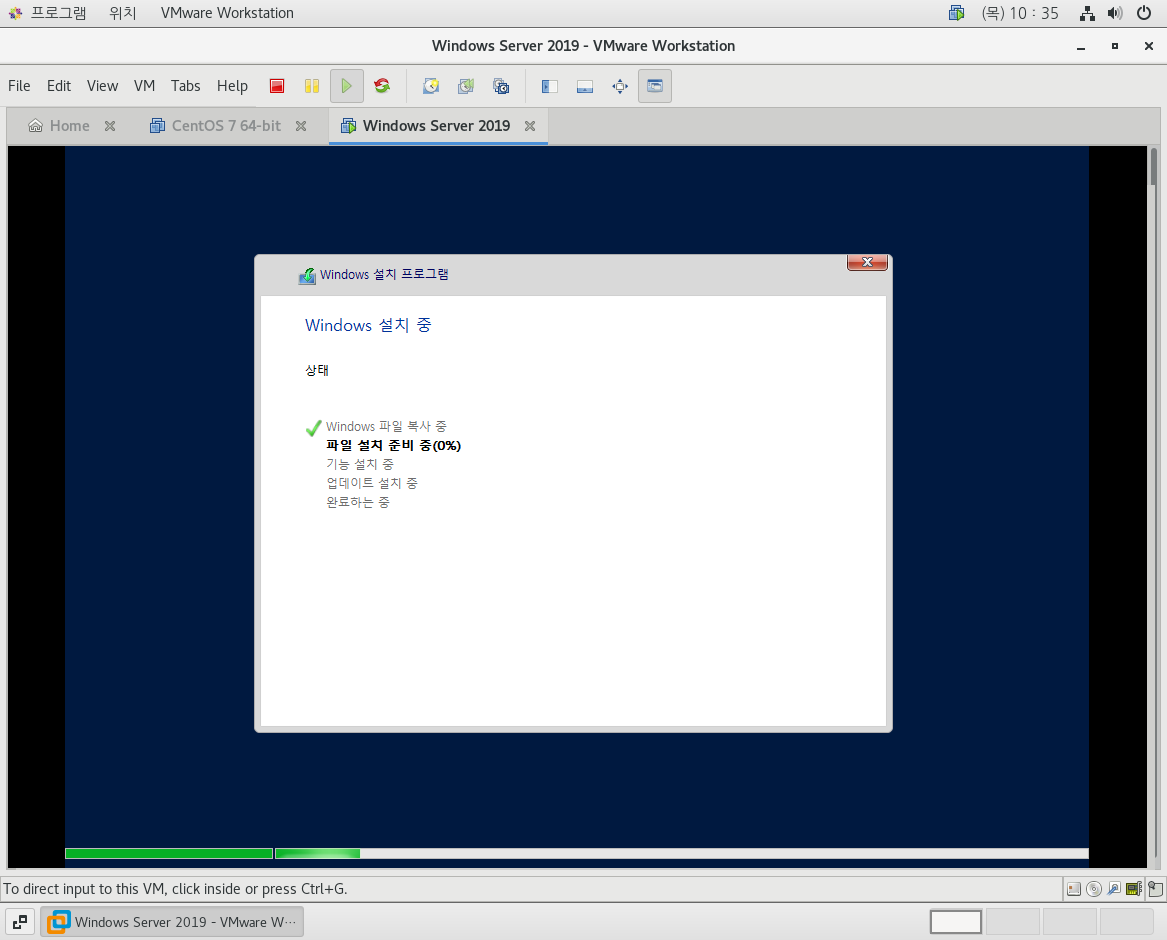Image resolution: width=1167 pixels, height=940 pixels.
Task: Open the 위치 places menu
Action: pyautogui.click(x=123, y=13)
